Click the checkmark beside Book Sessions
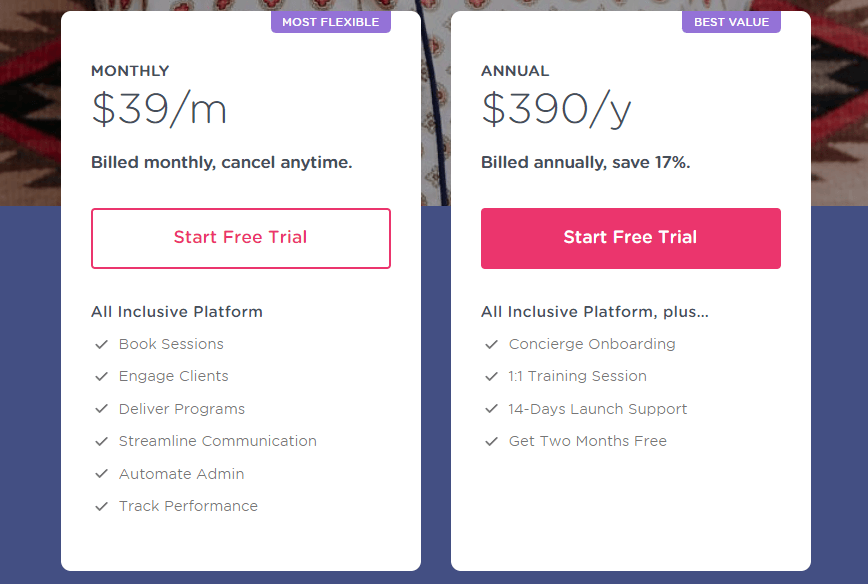 pos(100,344)
